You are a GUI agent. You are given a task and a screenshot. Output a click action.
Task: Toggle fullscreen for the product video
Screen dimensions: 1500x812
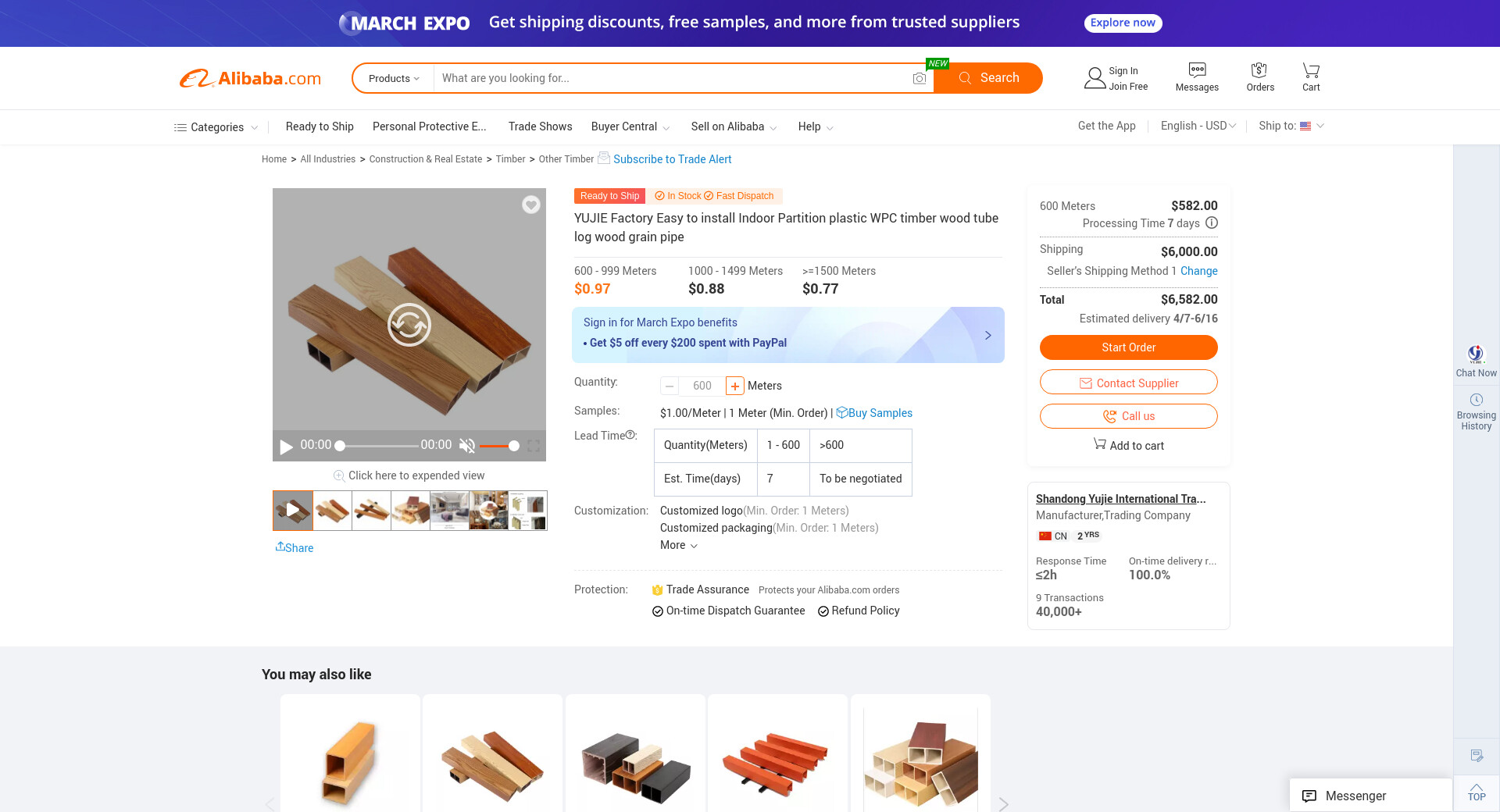point(534,446)
